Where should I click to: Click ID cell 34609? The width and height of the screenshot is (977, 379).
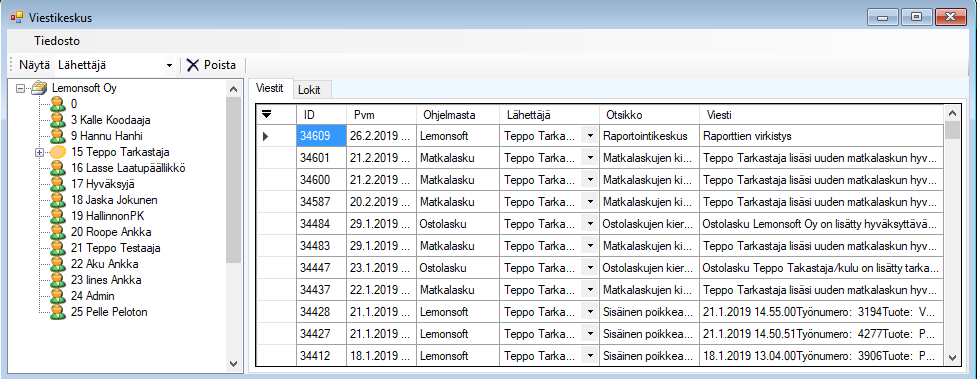tap(321, 136)
